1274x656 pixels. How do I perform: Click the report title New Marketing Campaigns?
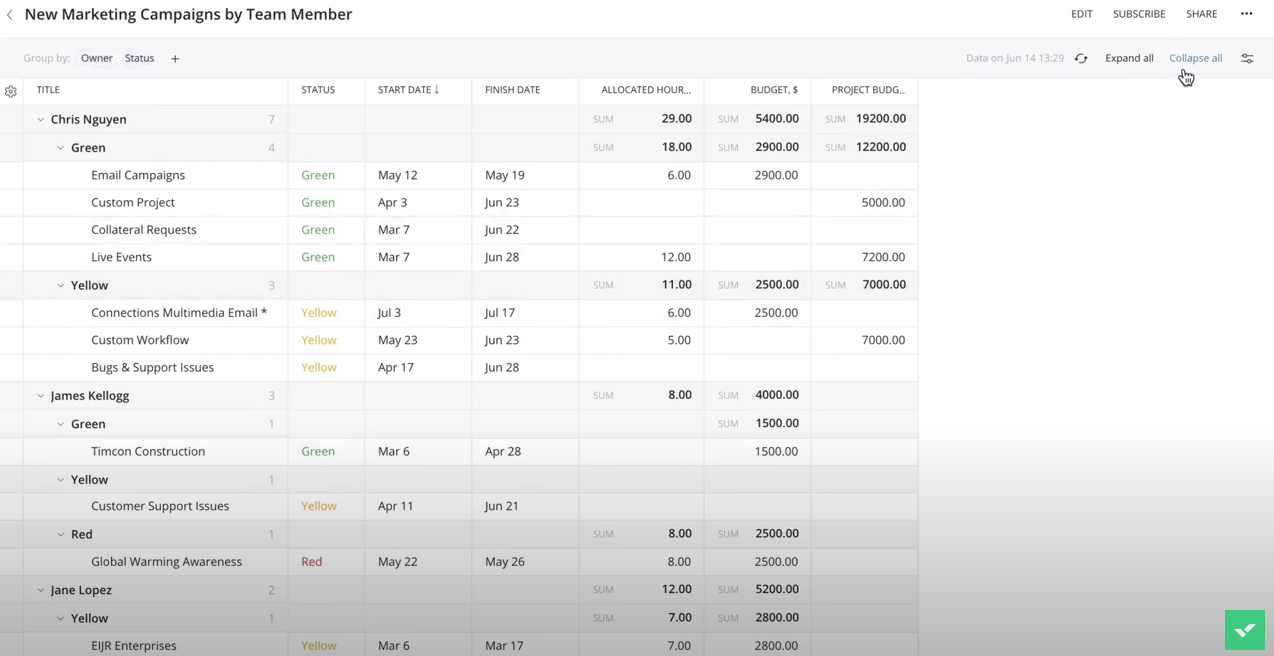click(x=188, y=14)
